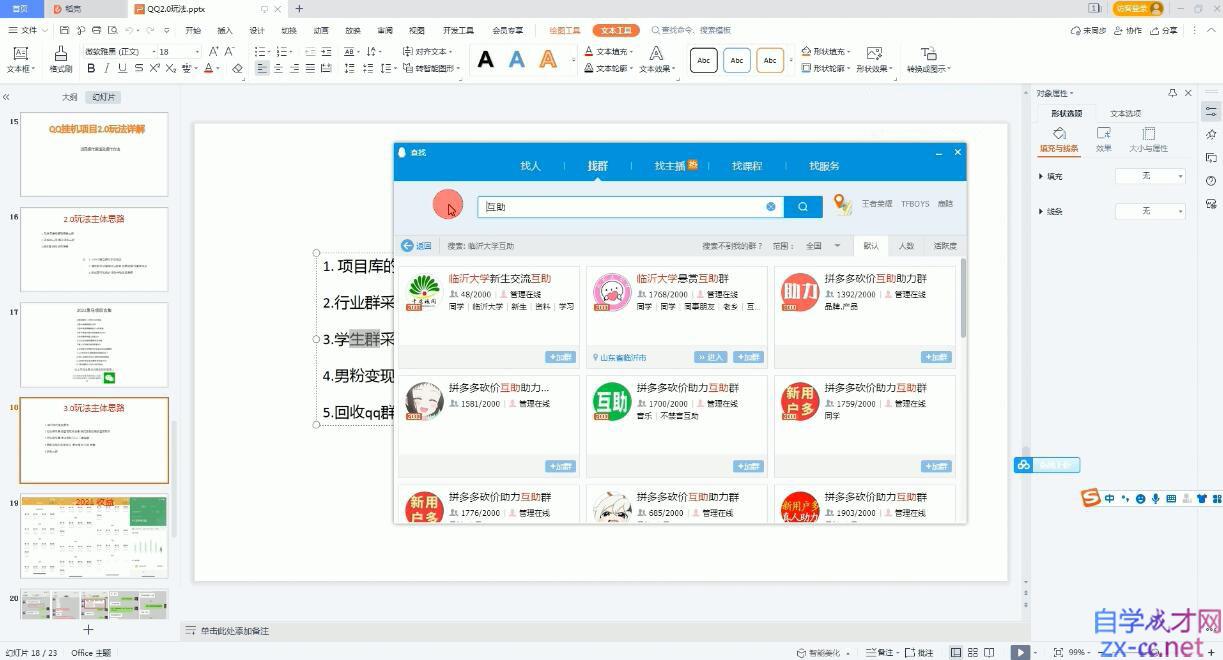Switch to the 大纲 Outline pane tab

(69, 97)
